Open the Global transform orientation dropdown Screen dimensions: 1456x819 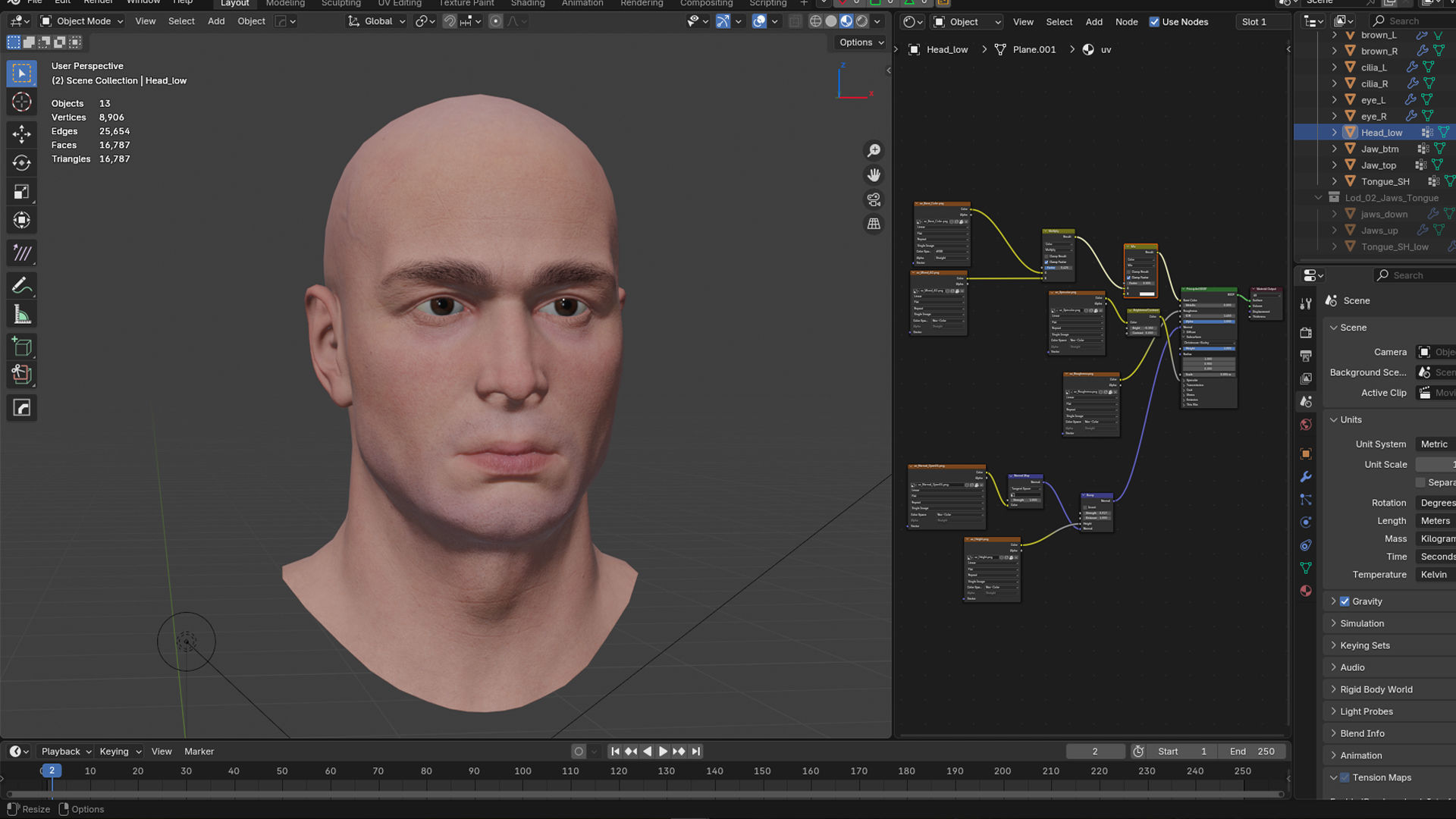pyautogui.click(x=377, y=21)
